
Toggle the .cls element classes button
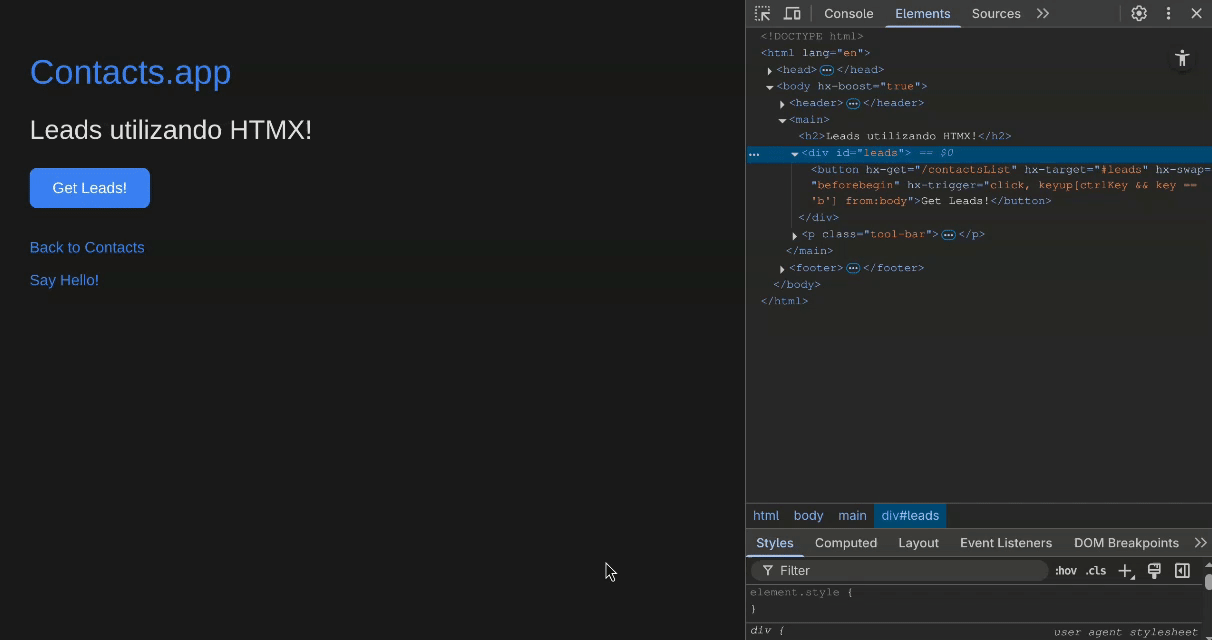click(x=1097, y=571)
